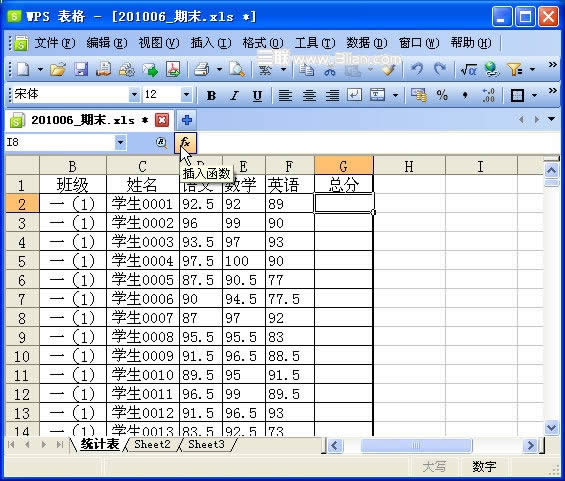The height and width of the screenshot is (481, 565).
Task: Click the Print Preview magnifier icon
Action: (237, 69)
